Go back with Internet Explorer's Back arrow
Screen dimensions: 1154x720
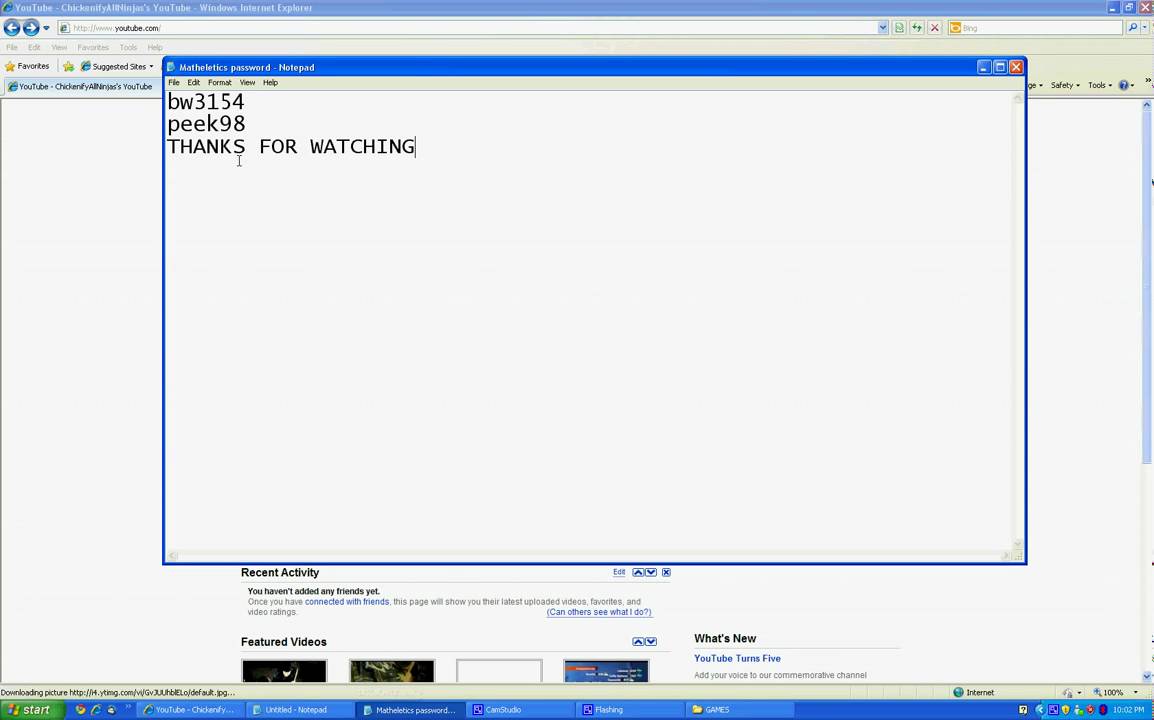click(x=12, y=28)
